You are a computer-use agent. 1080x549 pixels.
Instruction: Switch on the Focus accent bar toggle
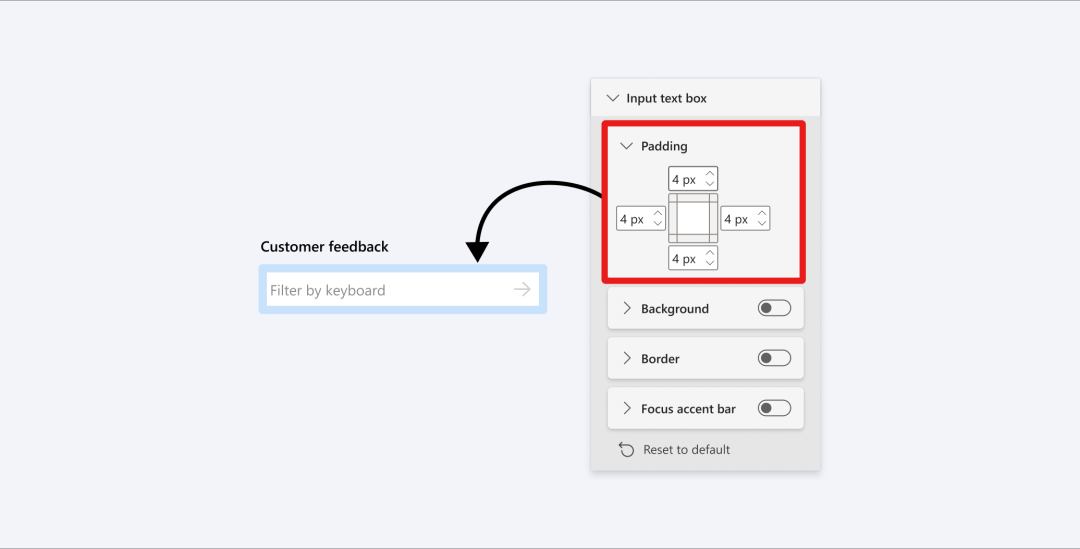pos(774,408)
